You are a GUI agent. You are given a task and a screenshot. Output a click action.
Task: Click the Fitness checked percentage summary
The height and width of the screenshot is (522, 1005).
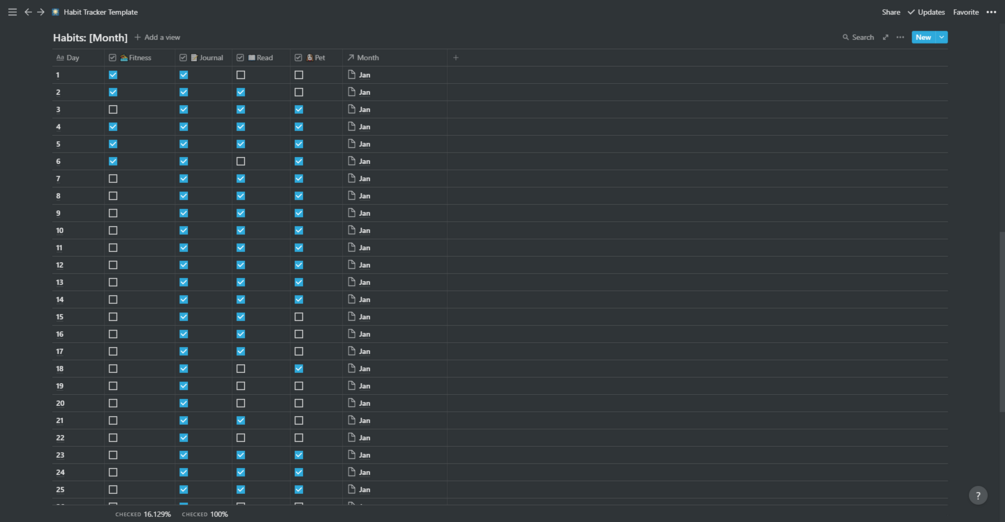[143, 514]
